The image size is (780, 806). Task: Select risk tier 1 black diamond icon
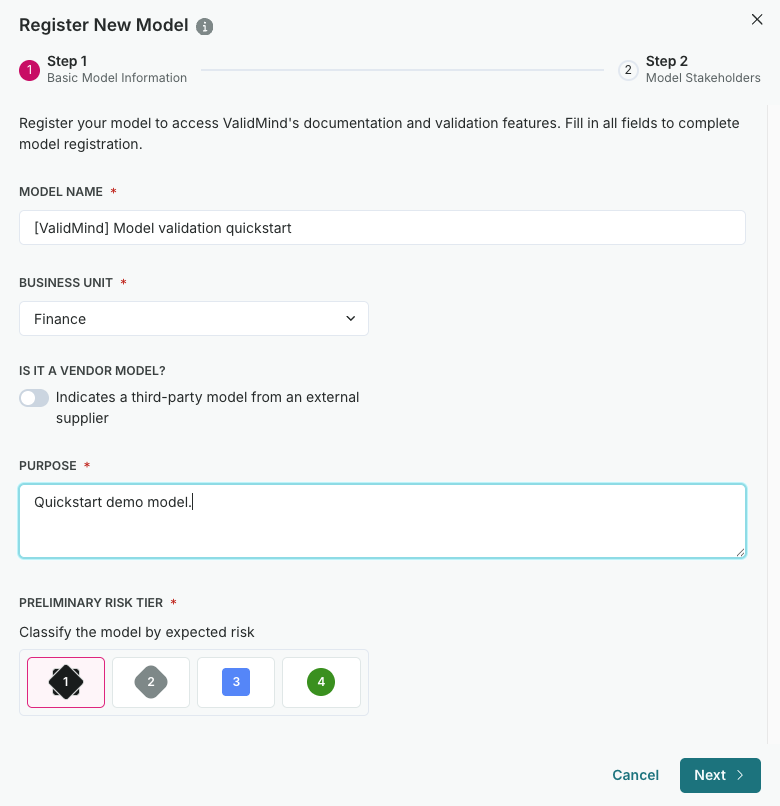[x=66, y=682]
